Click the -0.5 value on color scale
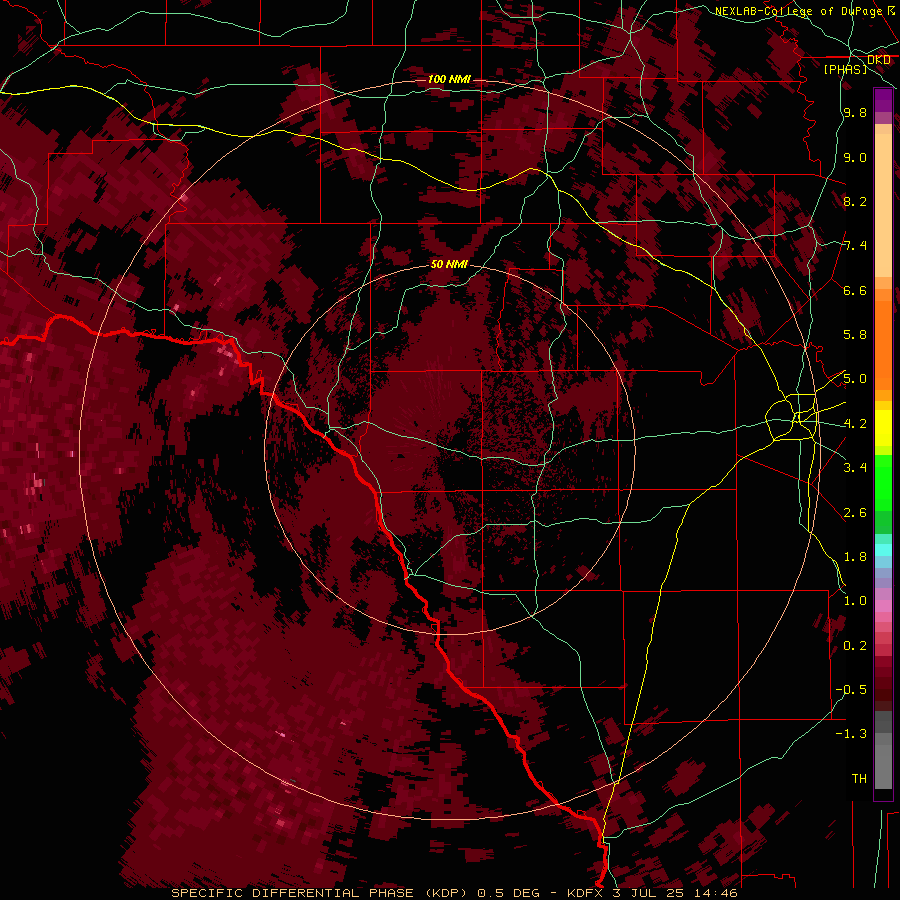The image size is (900, 900). [x=851, y=690]
